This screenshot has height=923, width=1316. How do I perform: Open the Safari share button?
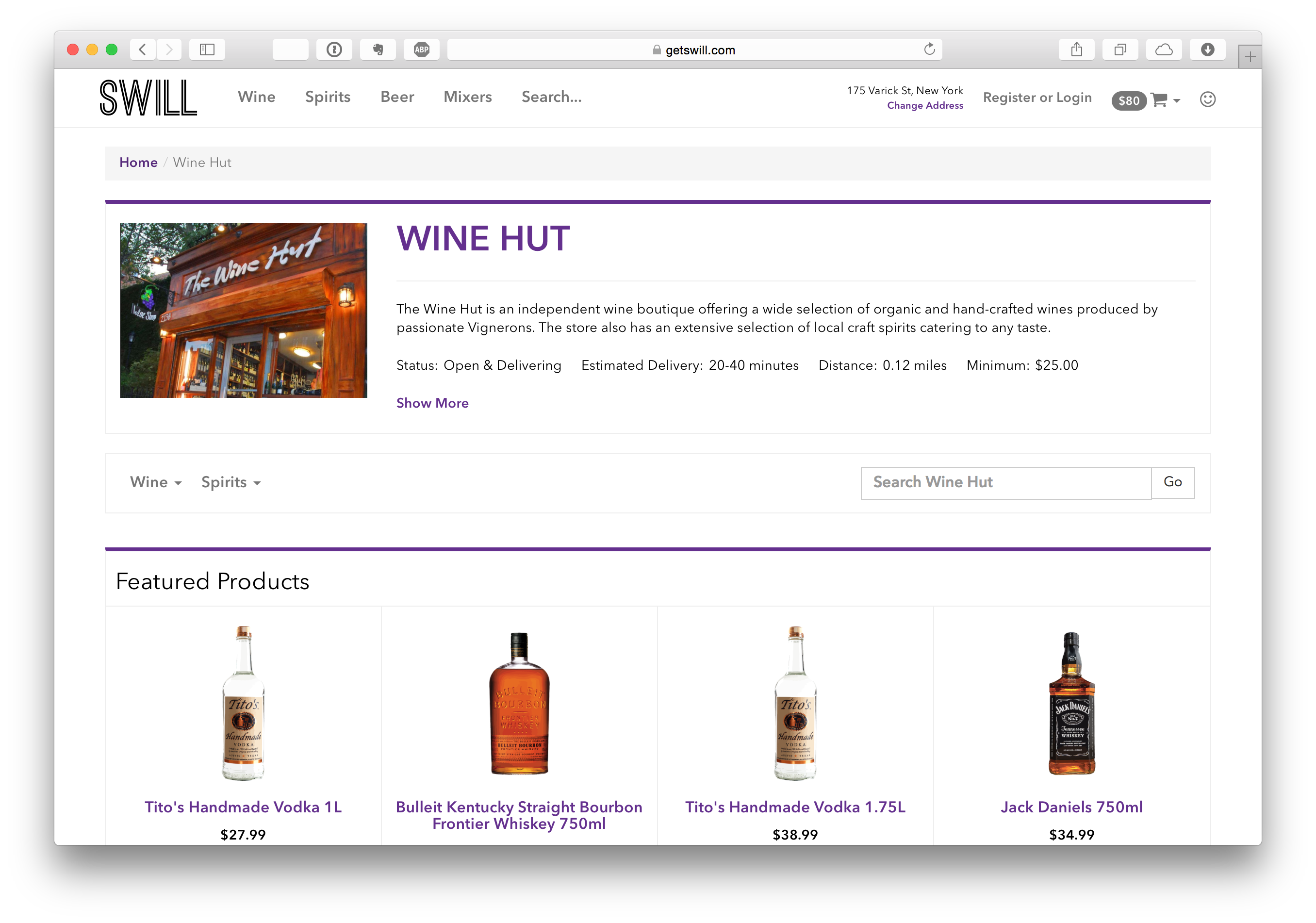1076,50
